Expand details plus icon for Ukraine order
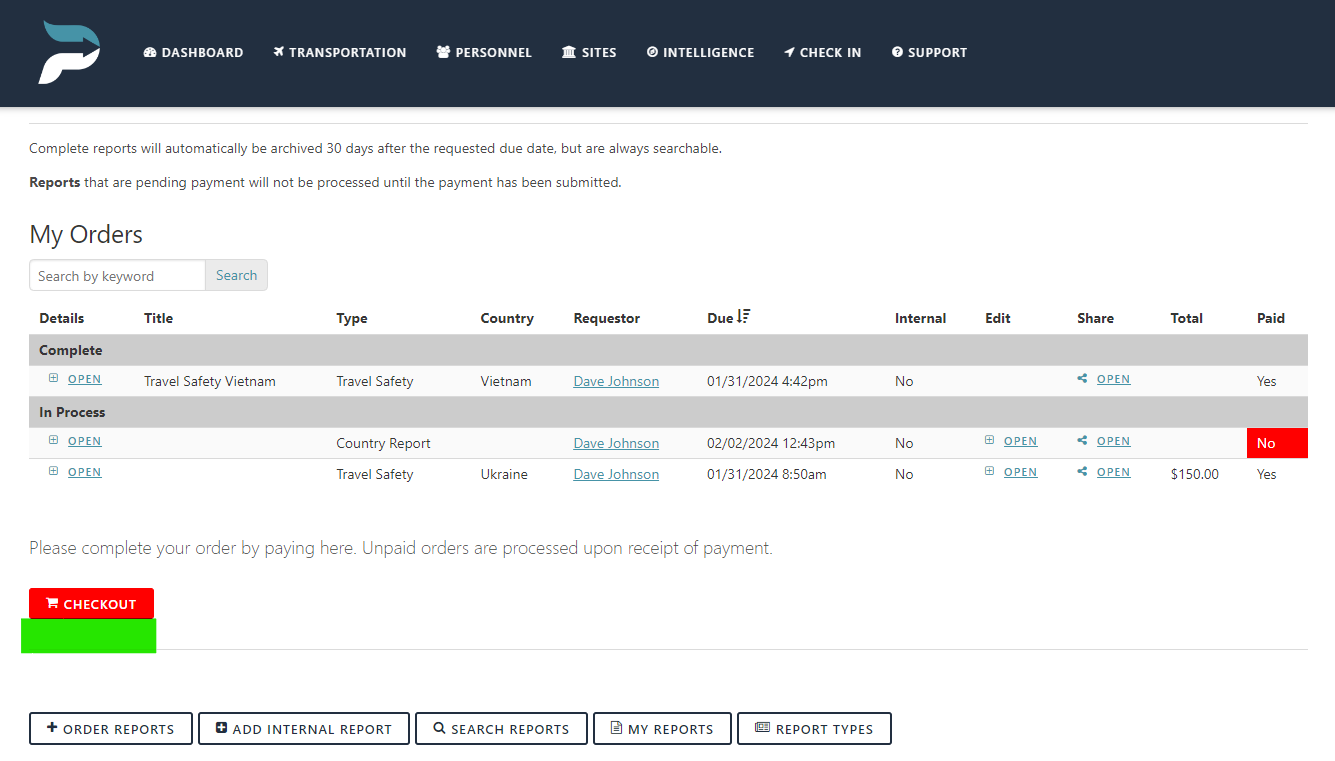 (x=54, y=472)
